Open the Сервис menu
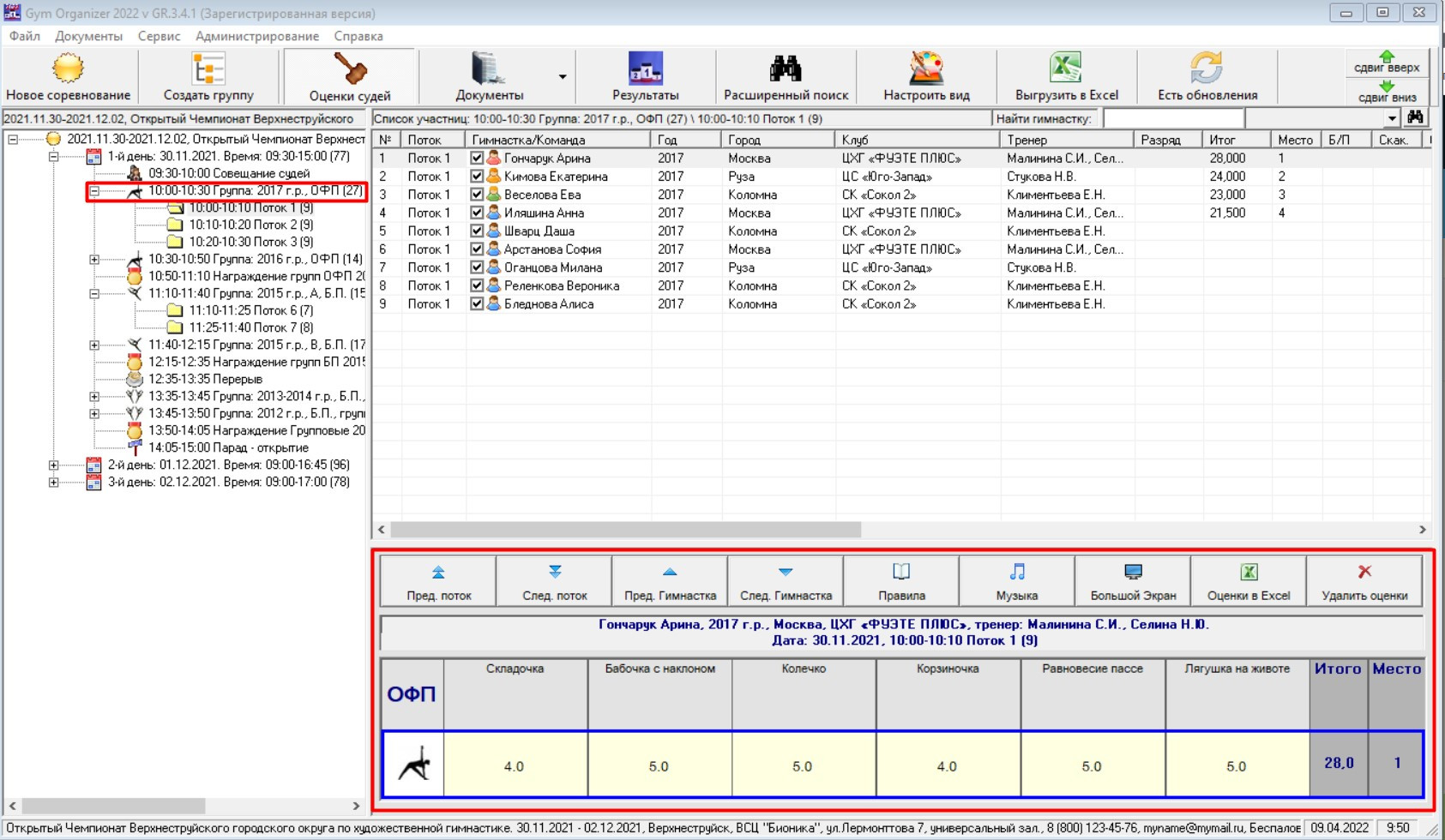This screenshot has width=1445, height=840. coord(159,36)
